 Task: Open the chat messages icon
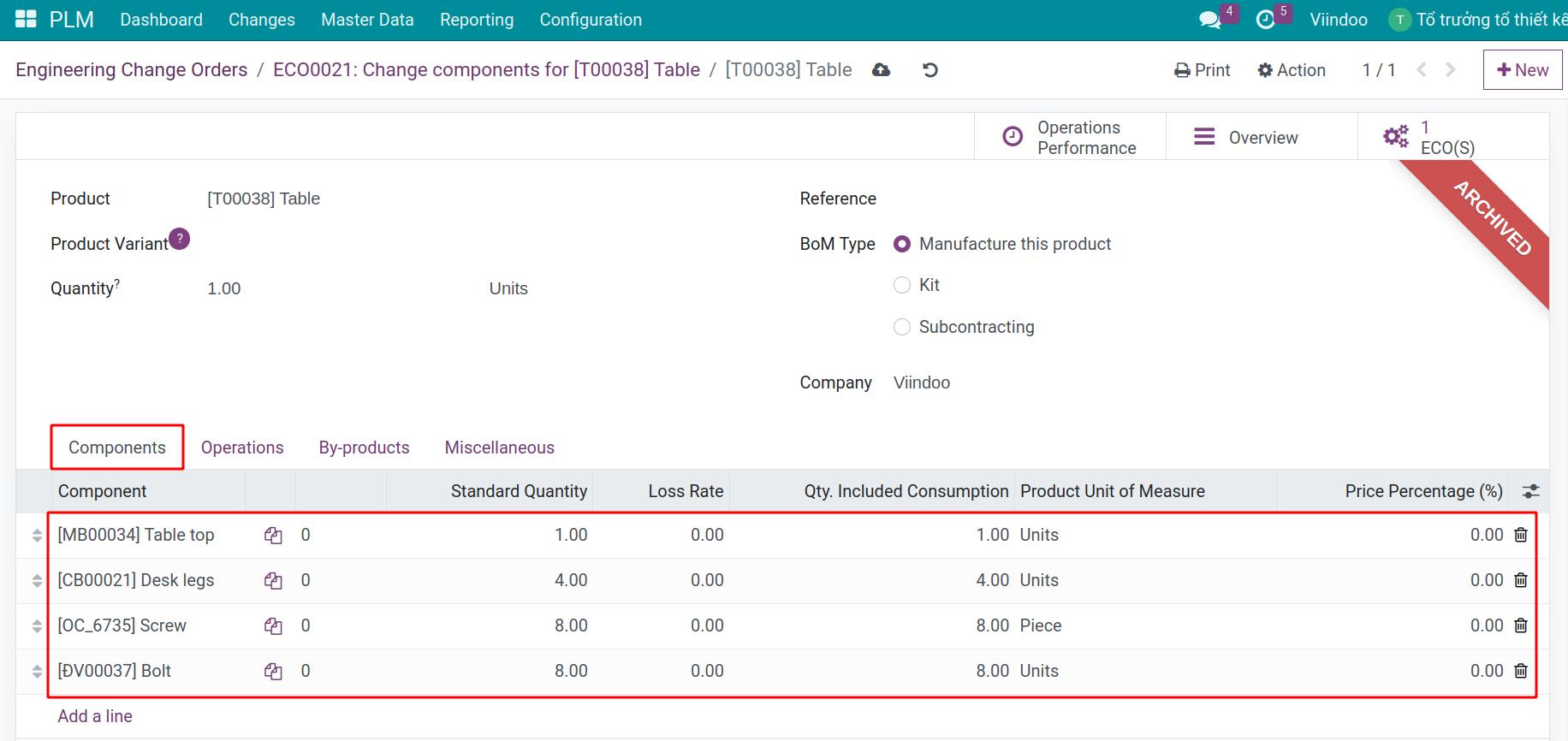click(x=1209, y=20)
